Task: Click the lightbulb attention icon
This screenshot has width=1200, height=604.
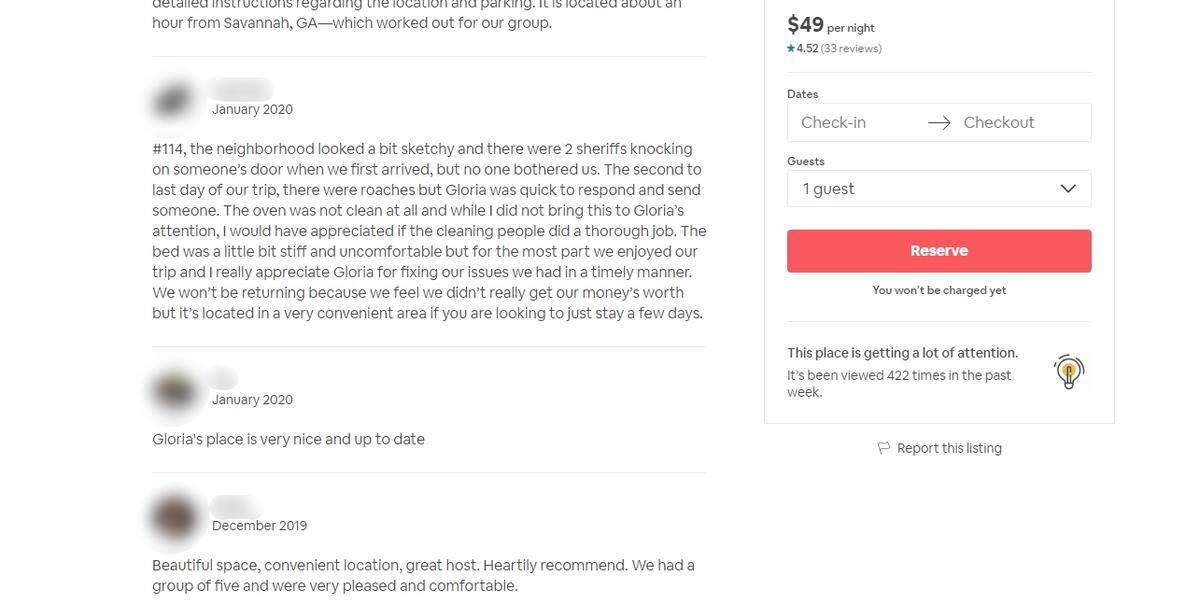Action: coord(1069,372)
